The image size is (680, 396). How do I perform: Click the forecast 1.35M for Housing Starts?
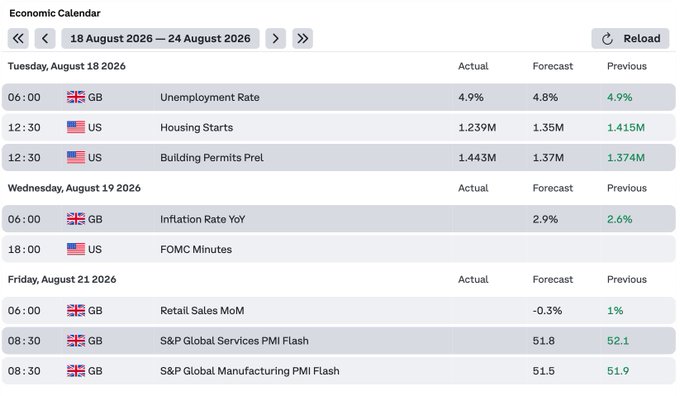[549, 128]
